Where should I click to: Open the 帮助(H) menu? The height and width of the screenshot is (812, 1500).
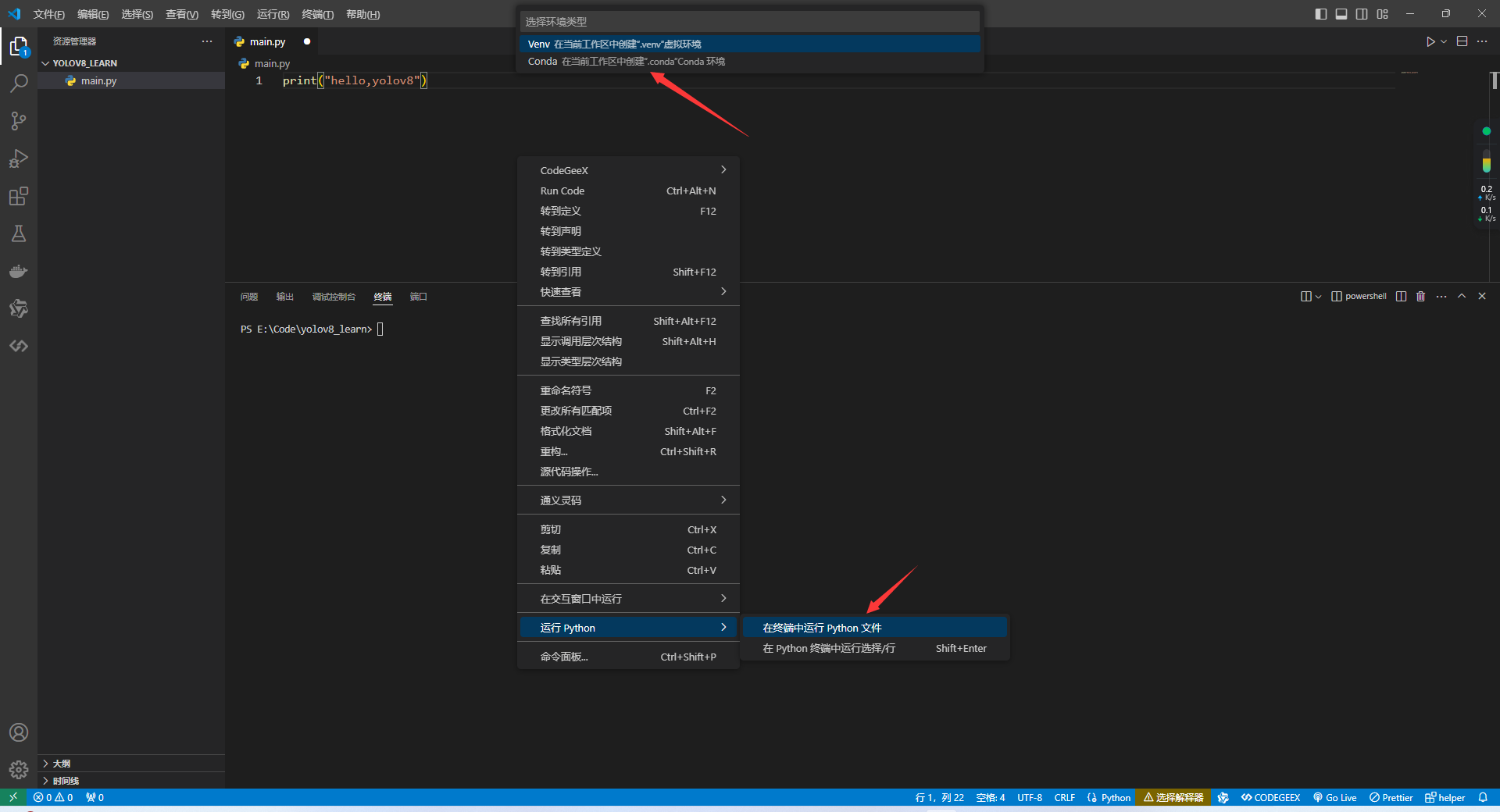point(362,14)
